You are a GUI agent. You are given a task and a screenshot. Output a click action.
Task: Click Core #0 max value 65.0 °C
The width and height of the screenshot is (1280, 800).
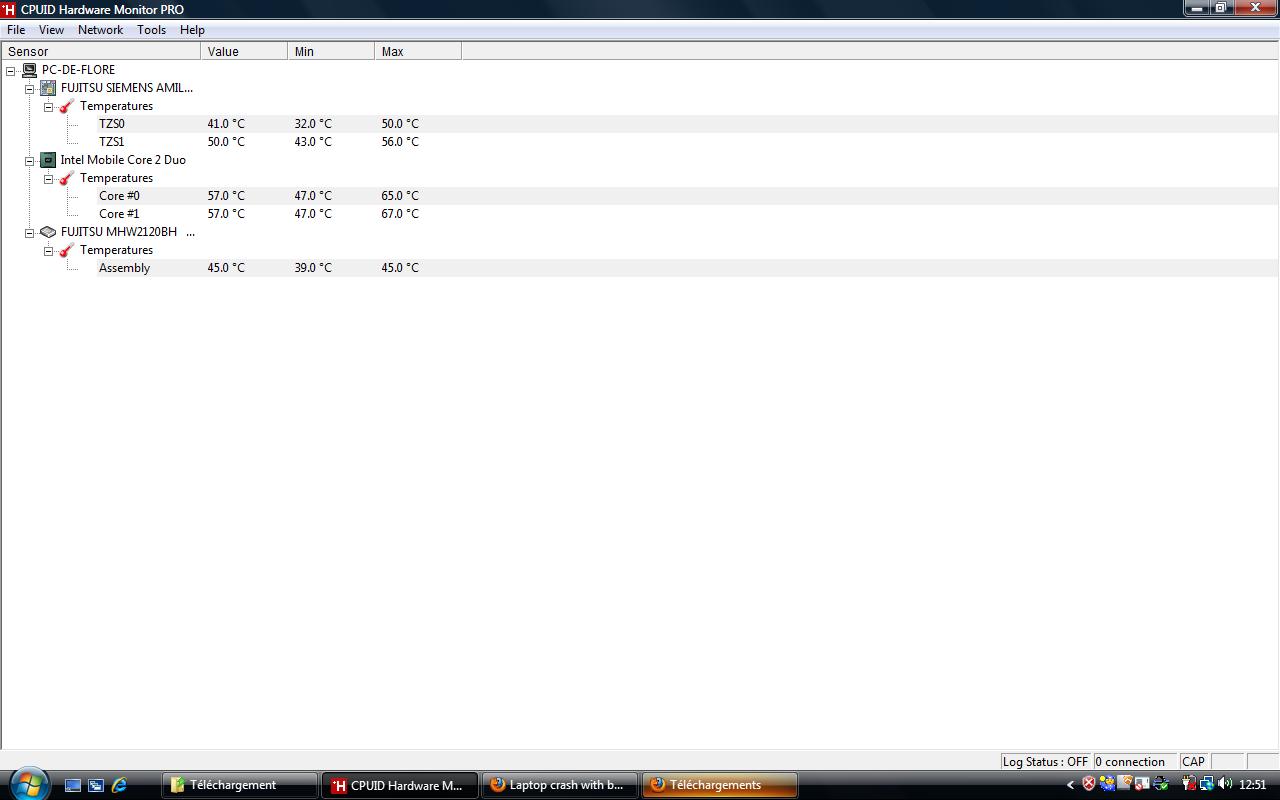tap(400, 196)
